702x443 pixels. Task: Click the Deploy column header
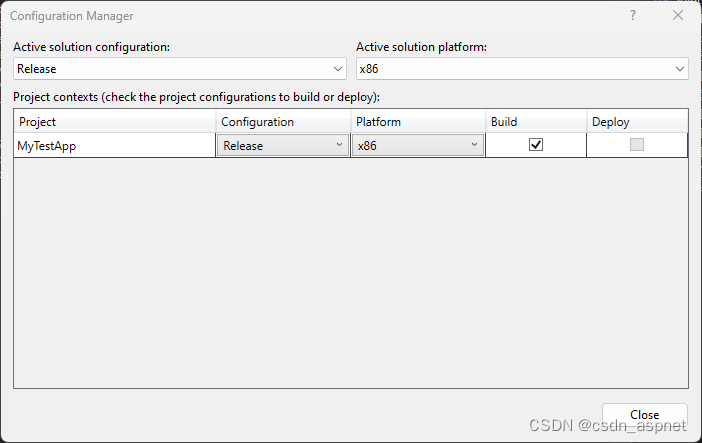637,122
